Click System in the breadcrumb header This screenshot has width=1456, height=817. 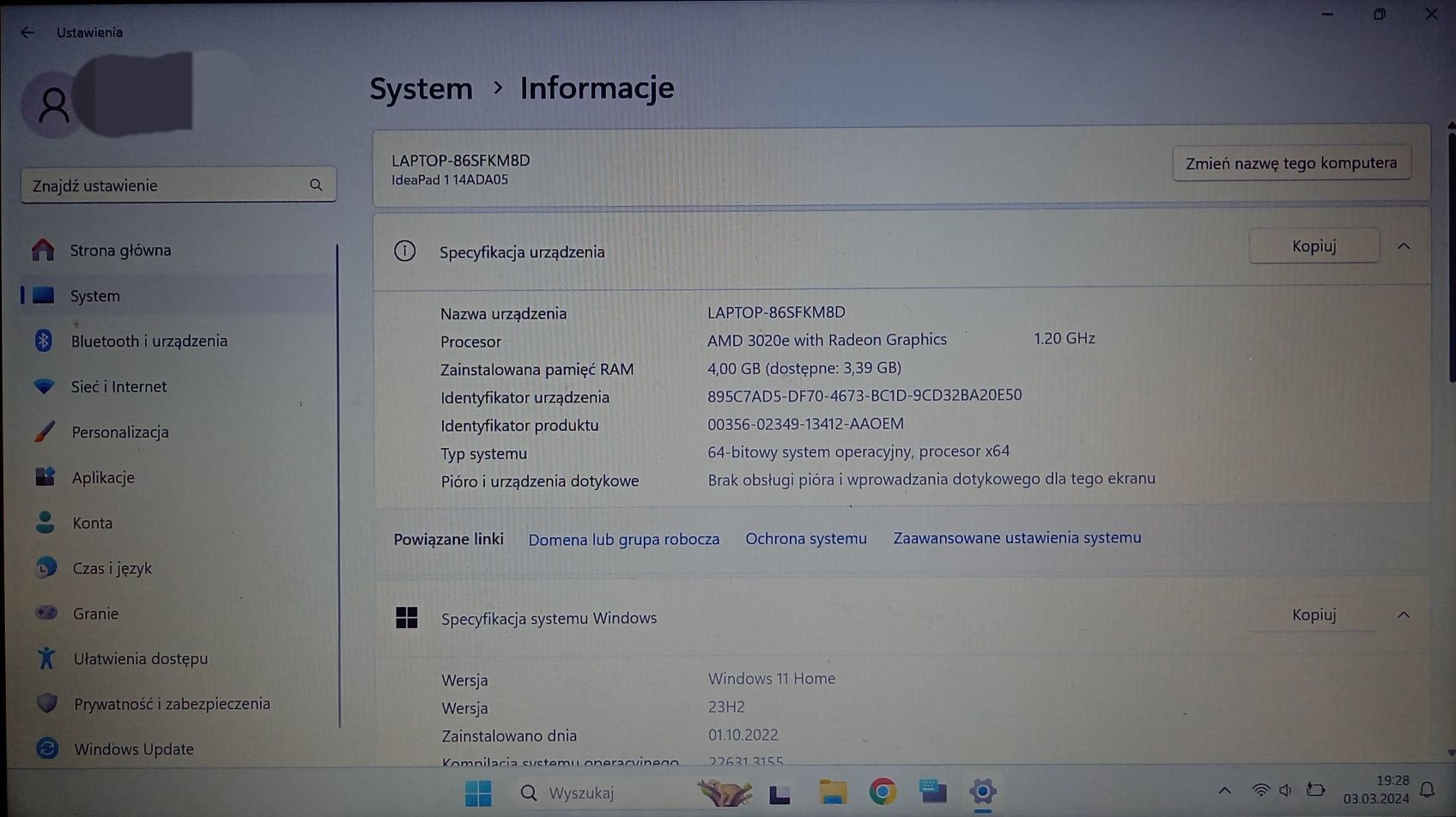[x=421, y=88]
